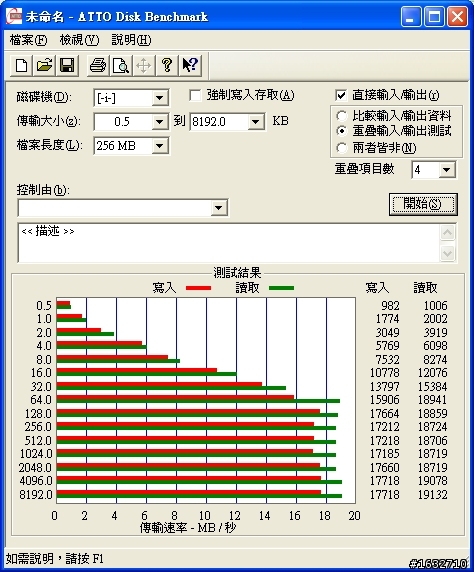Click the 8192.0 row red write bar
Screen dimensions: 474x572
pyautogui.click(x=189, y=492)
